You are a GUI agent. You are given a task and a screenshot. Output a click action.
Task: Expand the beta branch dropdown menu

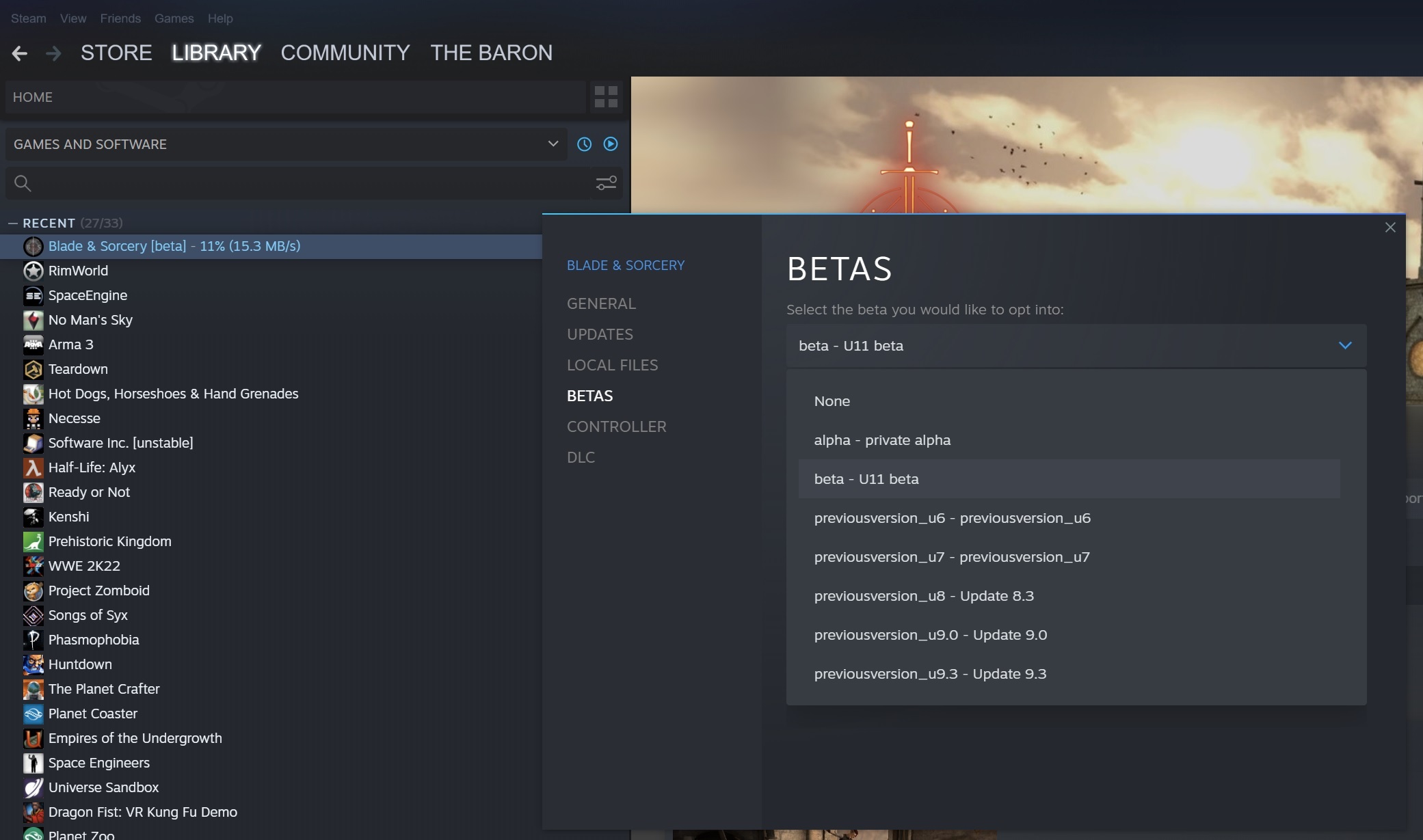pyautogui.click(x=1347, y=345)
